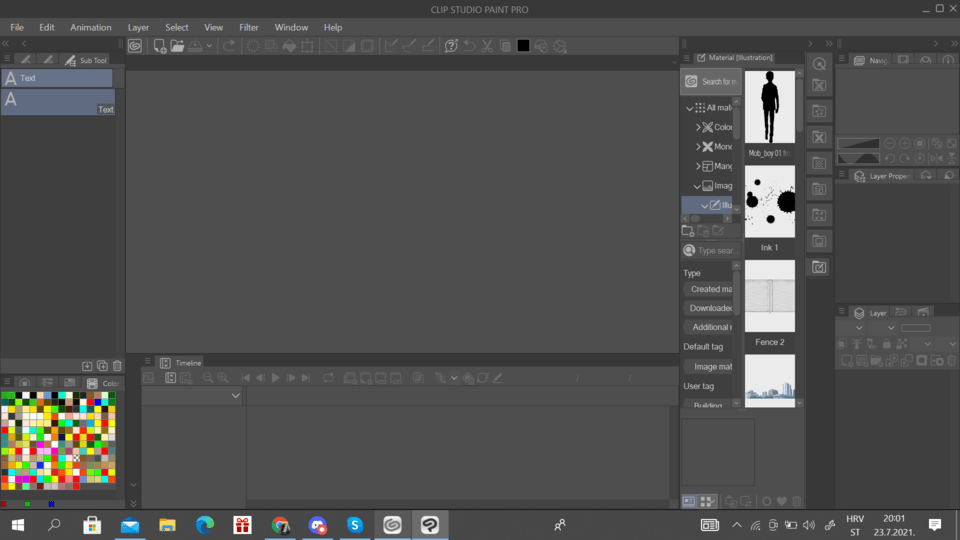Click new material folder icon
The image size is (960, 540).
[688, 231]
